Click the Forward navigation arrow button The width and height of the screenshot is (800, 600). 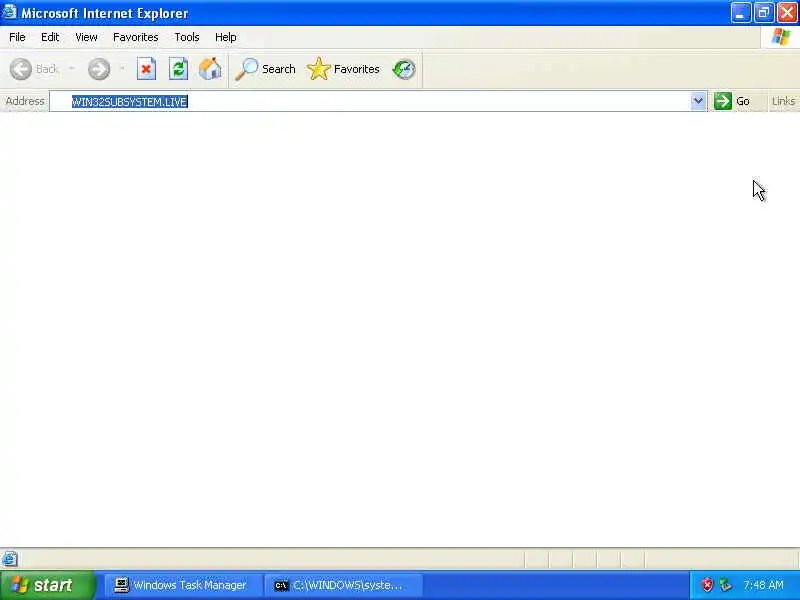(x=99, y=69)
